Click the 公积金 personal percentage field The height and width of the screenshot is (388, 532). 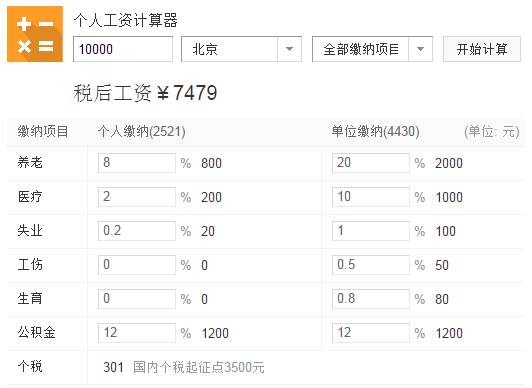click(x=137, y=333)
